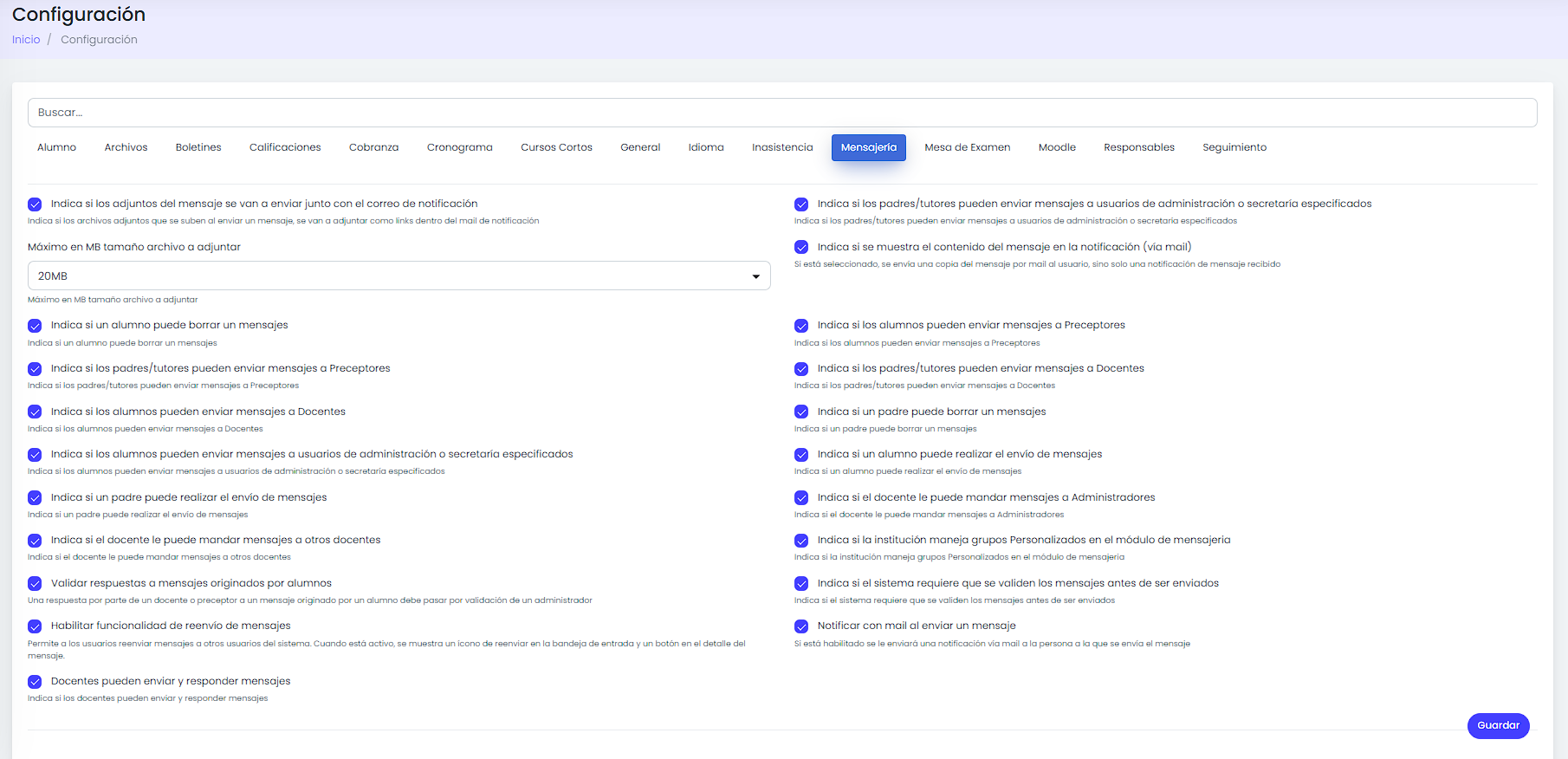
Task: Focus the Buscar search field
Action: [782, 113]
